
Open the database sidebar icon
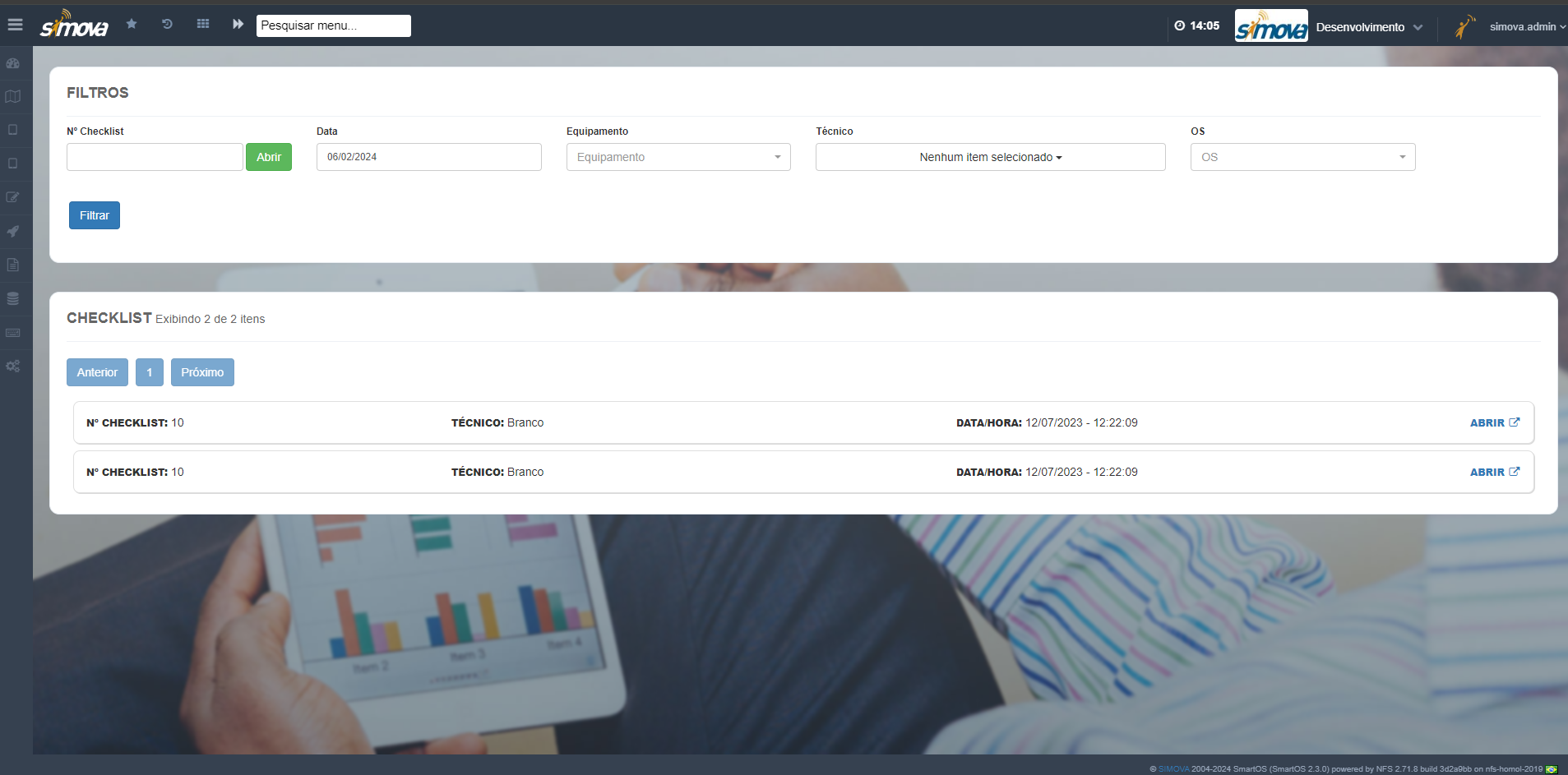click(x=13, y=298)
